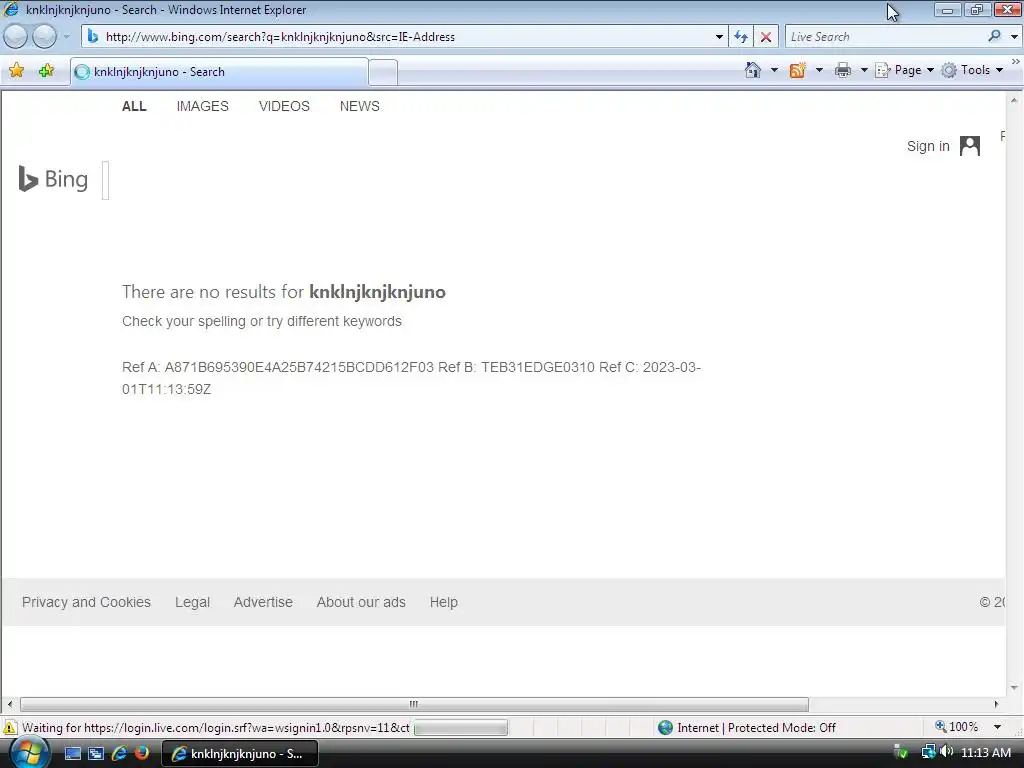Click the status bar warning icon
This screenshot has height=768, width=1024.
click(10, 727)
